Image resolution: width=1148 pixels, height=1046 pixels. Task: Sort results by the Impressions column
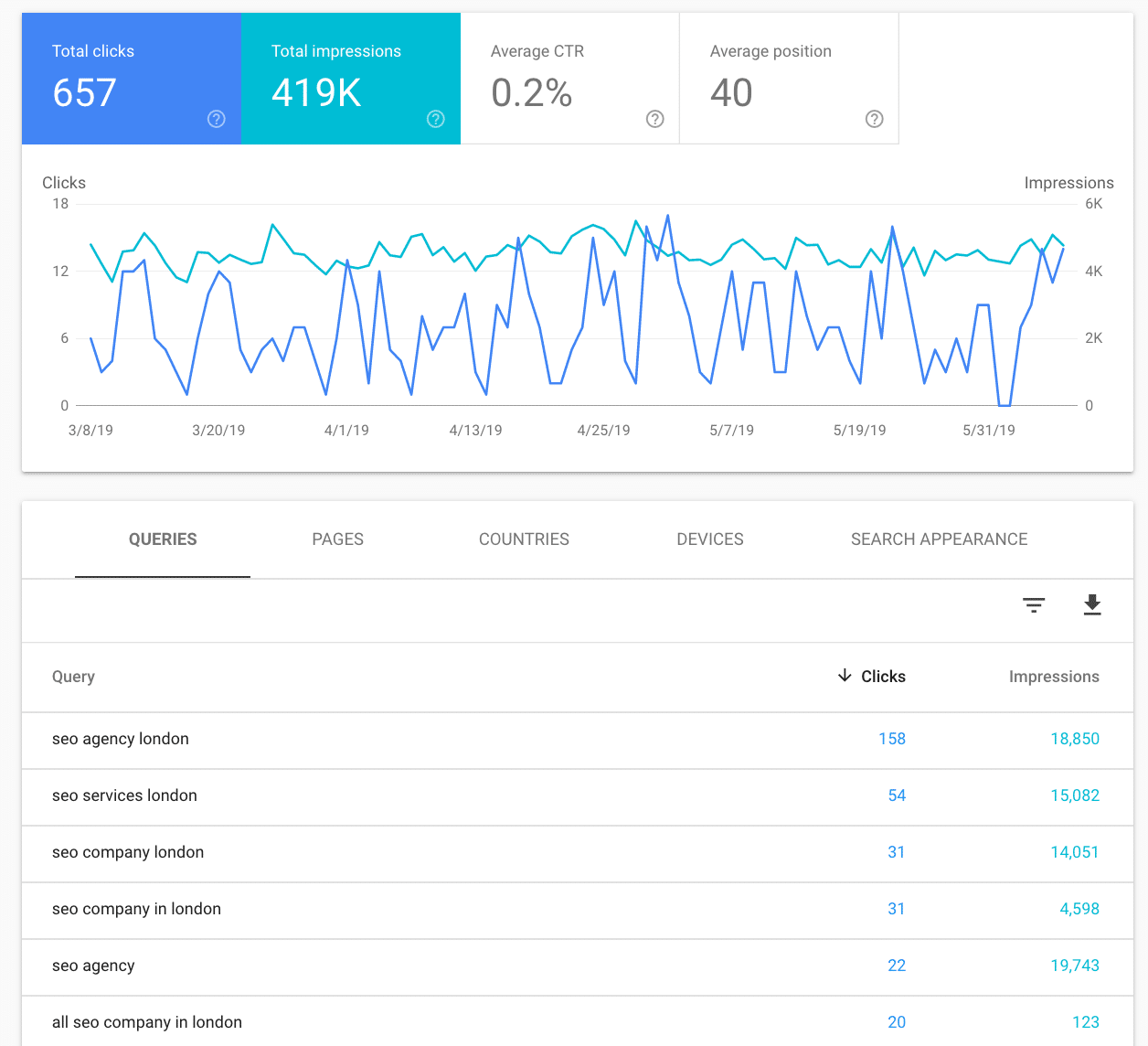[1054, 676]
